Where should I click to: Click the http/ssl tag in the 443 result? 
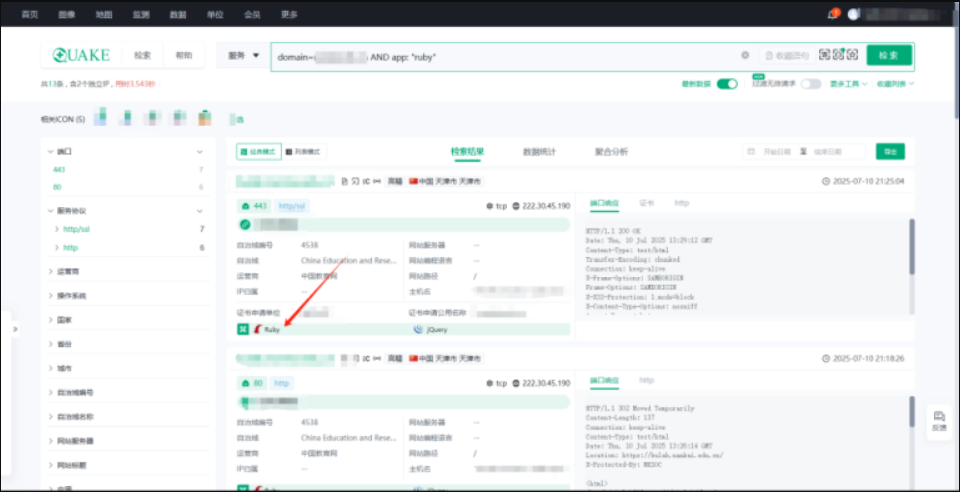pyautogui.click(x=292, y=206)
